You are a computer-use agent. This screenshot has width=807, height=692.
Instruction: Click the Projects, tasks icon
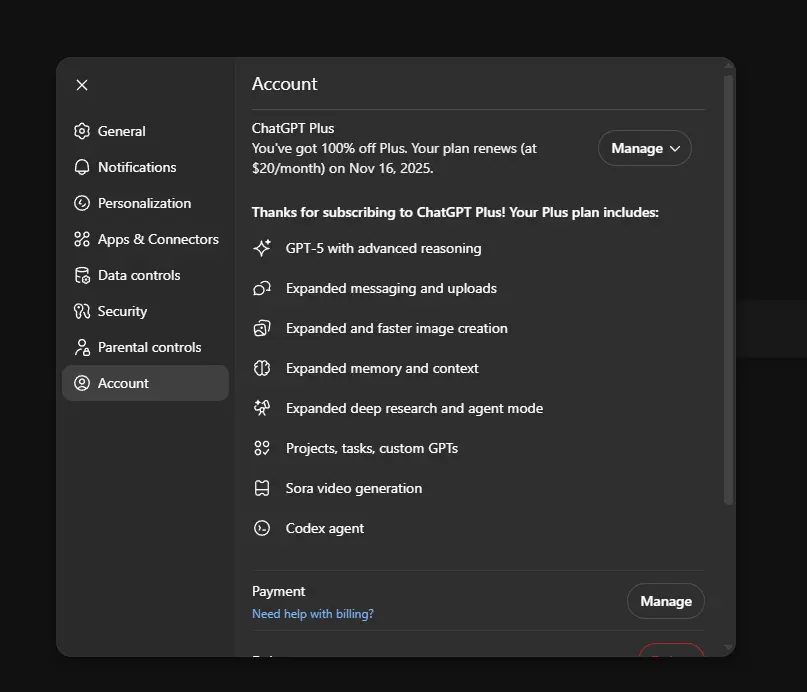[x=262, y=448]
